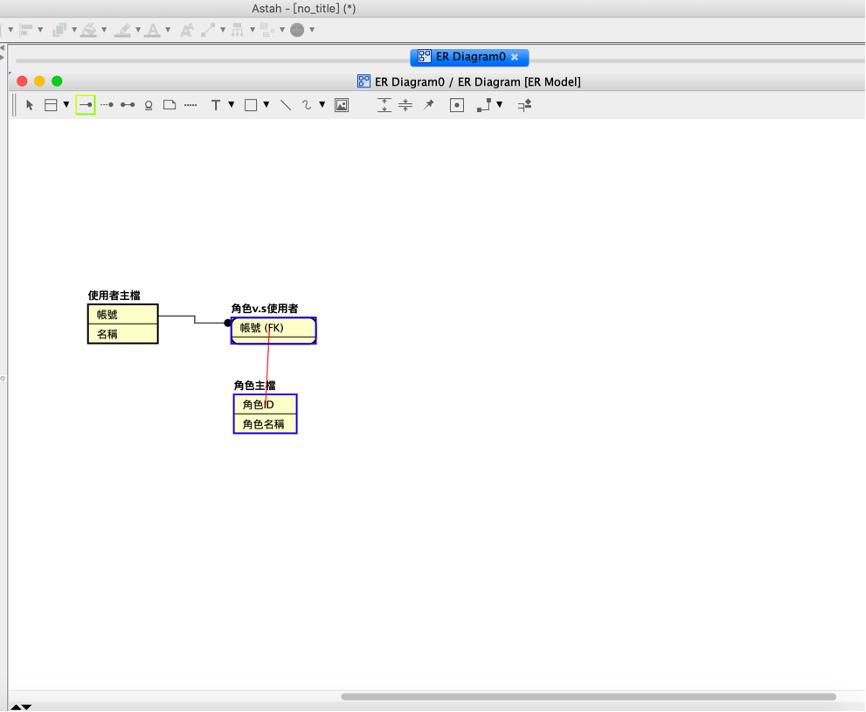Open the Entity tool dropdown arrow
This screenshot has width=866, height=712.
tap(66, 104)
